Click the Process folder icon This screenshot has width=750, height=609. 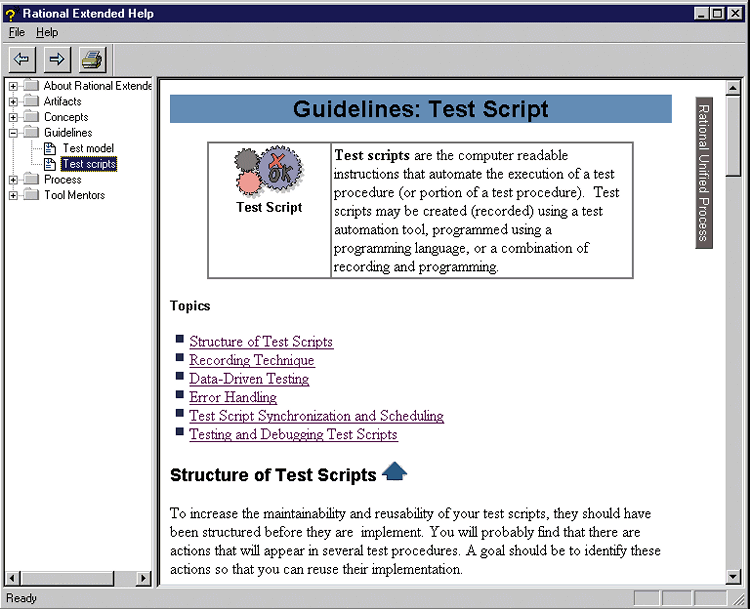point(32,179)
